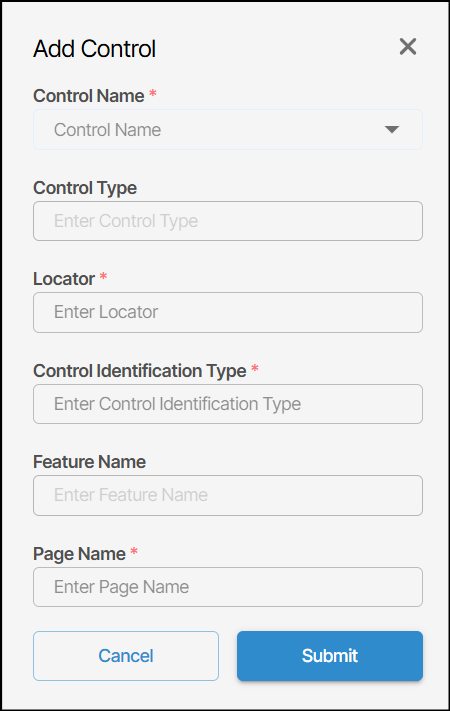This screenshot has height=711, width=450.
Task: Submit the Add Control form
Action: coord(330,656)
